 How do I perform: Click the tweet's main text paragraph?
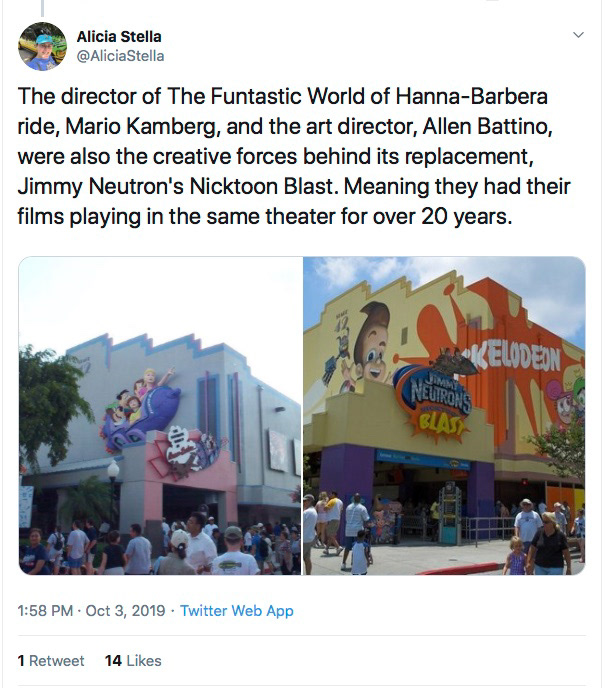pyautogui.click(x=295, y=158)
